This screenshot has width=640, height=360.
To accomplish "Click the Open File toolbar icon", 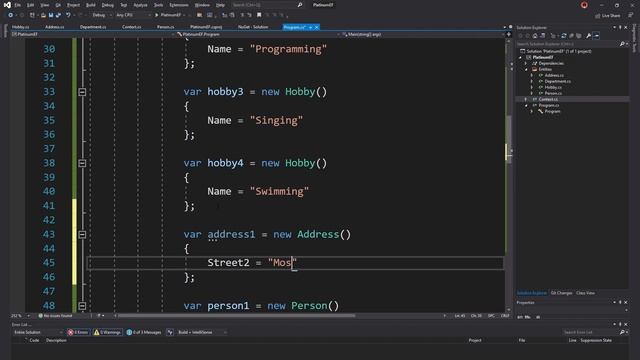I will click(x=43, y=15).
